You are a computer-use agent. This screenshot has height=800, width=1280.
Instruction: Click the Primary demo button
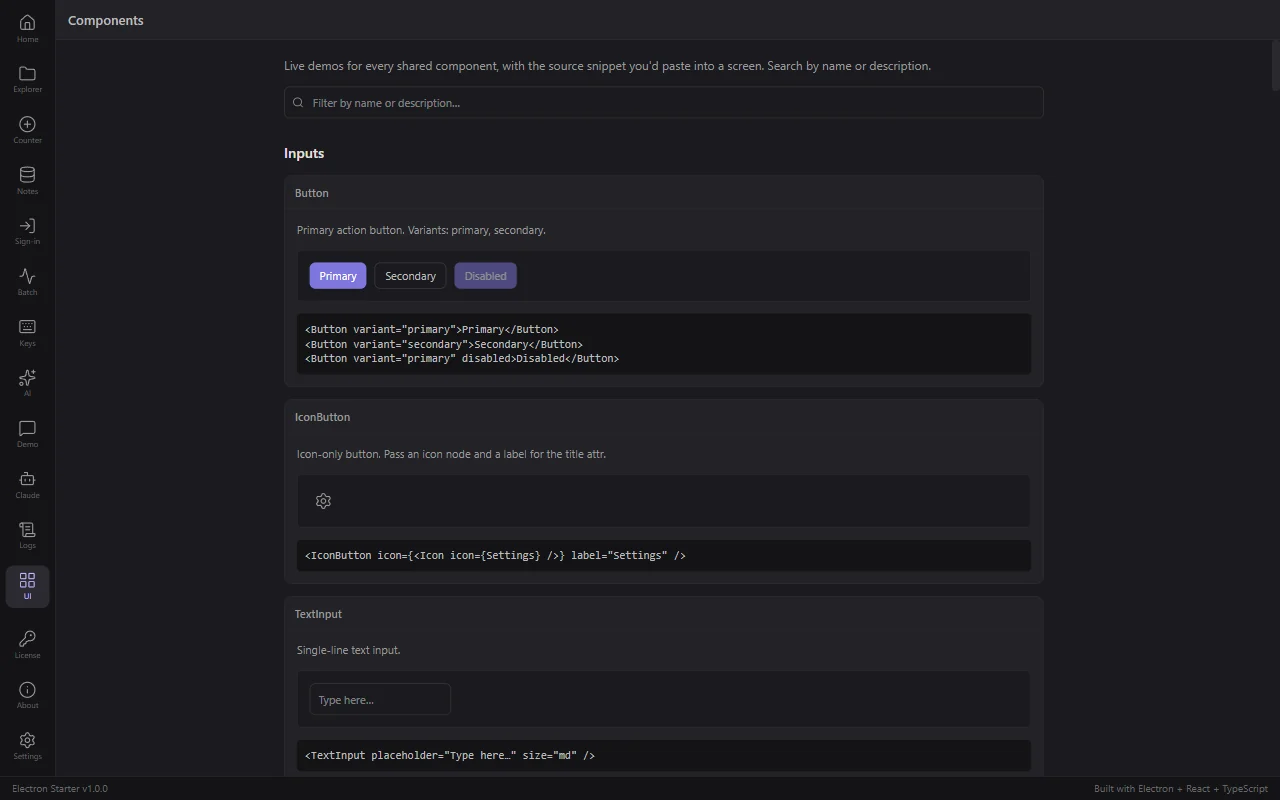[338, 276]
